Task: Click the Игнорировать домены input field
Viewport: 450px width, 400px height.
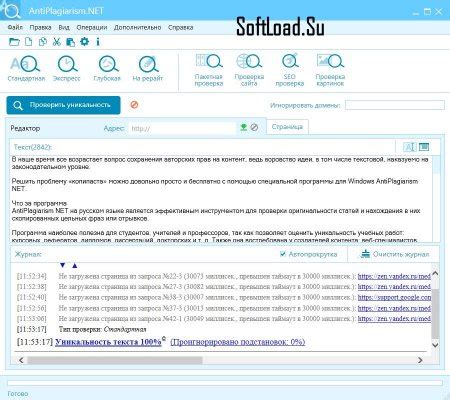Action: (395, 105)
